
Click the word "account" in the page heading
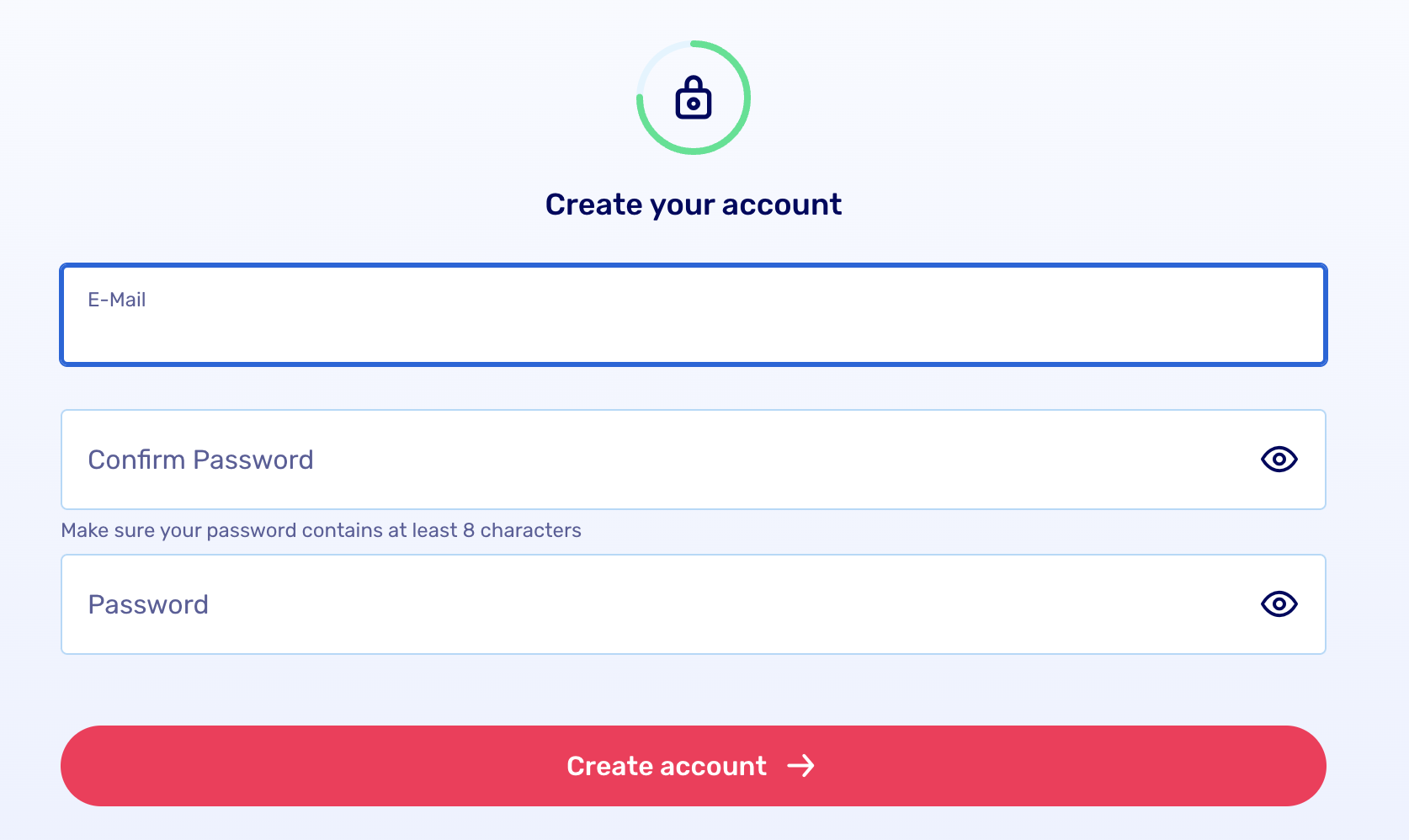pos(782,205)
